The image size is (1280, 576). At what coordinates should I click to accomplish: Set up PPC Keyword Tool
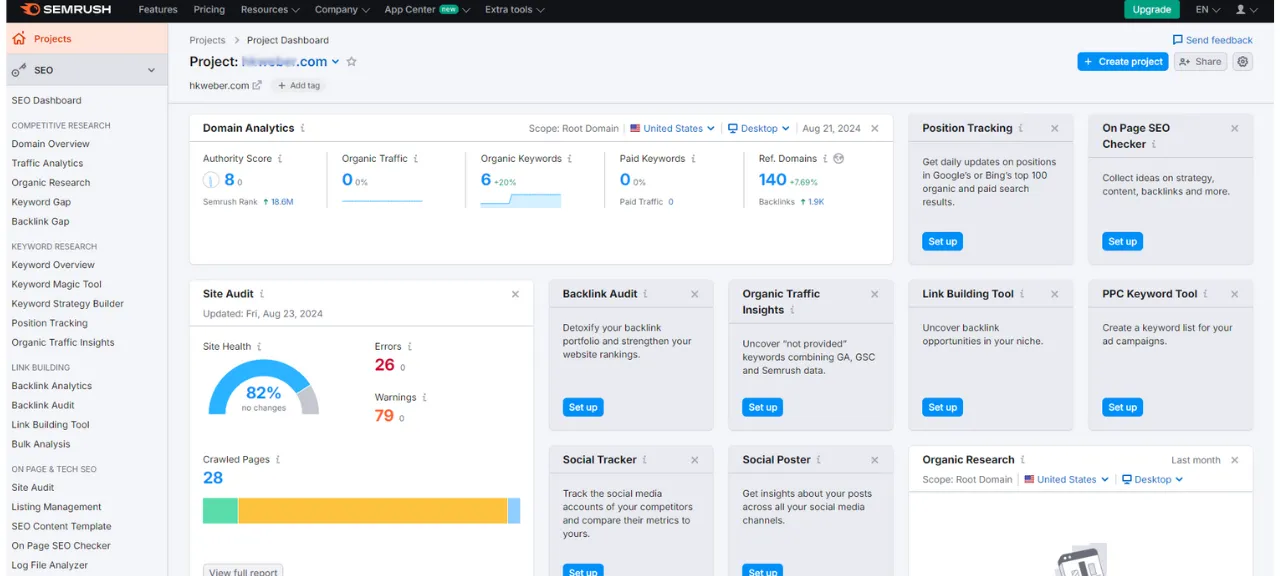pyautogui.click(x=1122, y=407)
